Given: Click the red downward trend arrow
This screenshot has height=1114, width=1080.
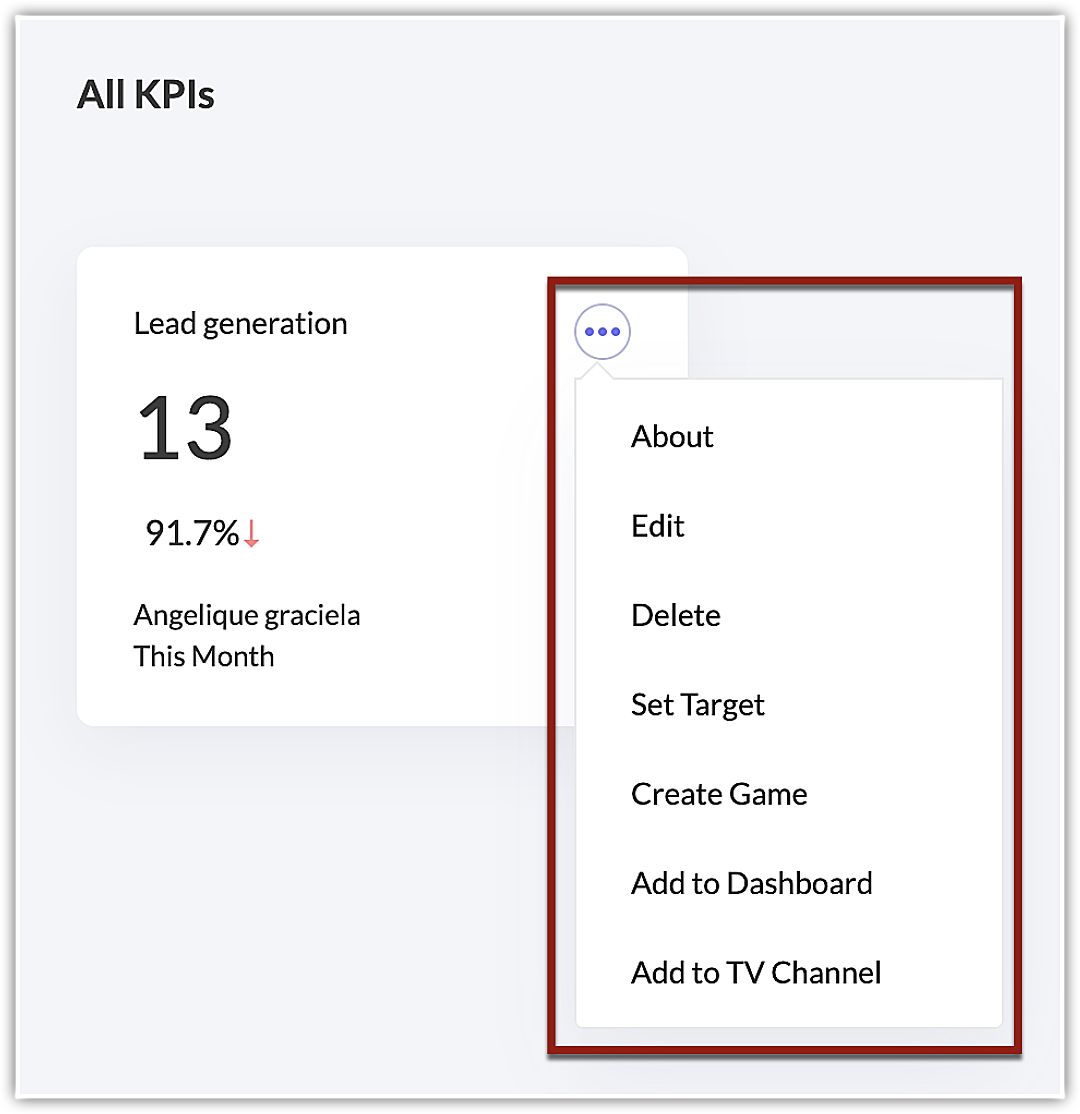Looking at the screenshot, I should click(x=251, y=534).
